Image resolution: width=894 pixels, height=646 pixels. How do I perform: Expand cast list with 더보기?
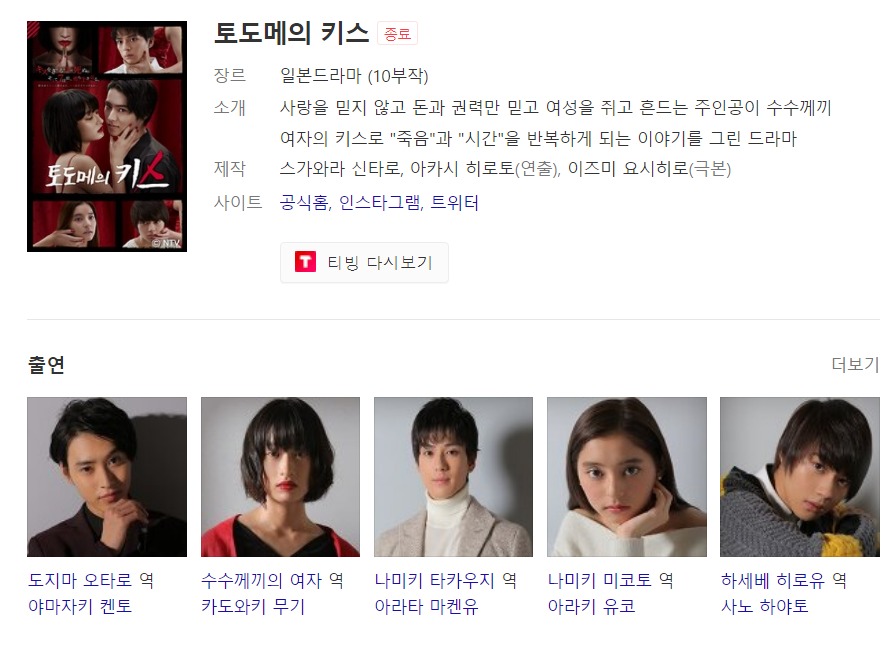[855, 364]
